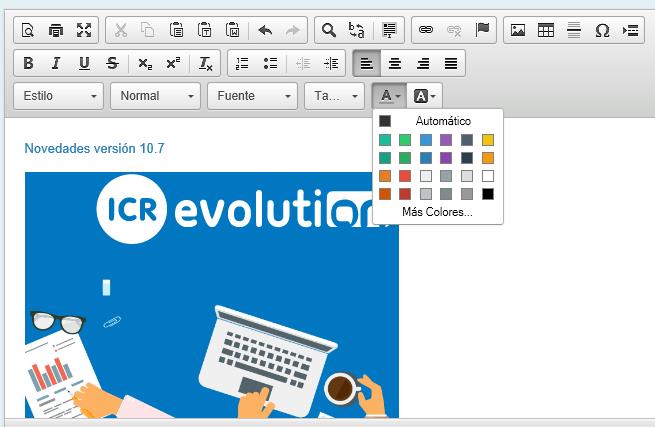Increase the indent
Viewport: 655px width, 427px height.
click(331, 63)
